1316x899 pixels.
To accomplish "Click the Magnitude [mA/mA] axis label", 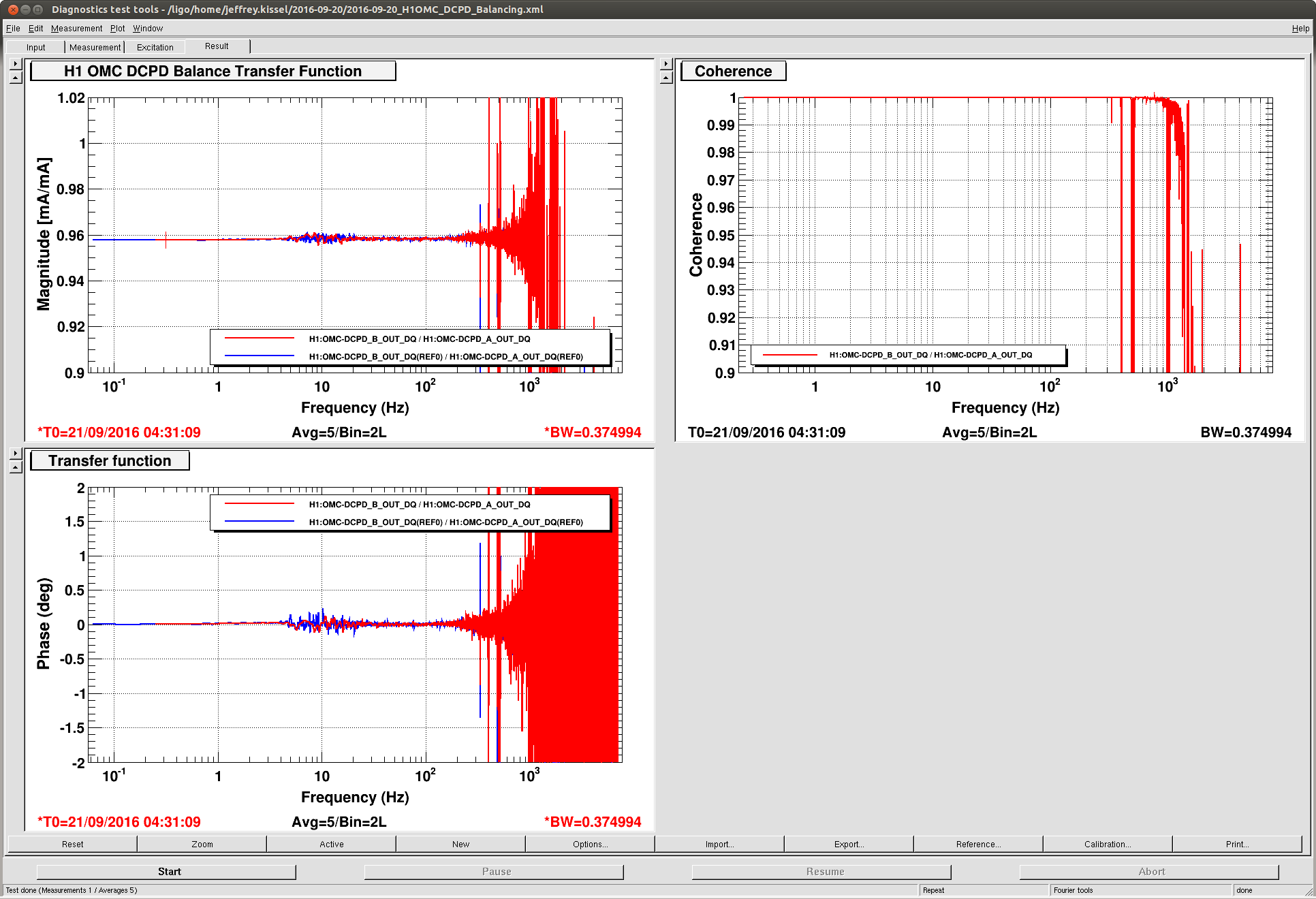I will click(x=44, y=234).
